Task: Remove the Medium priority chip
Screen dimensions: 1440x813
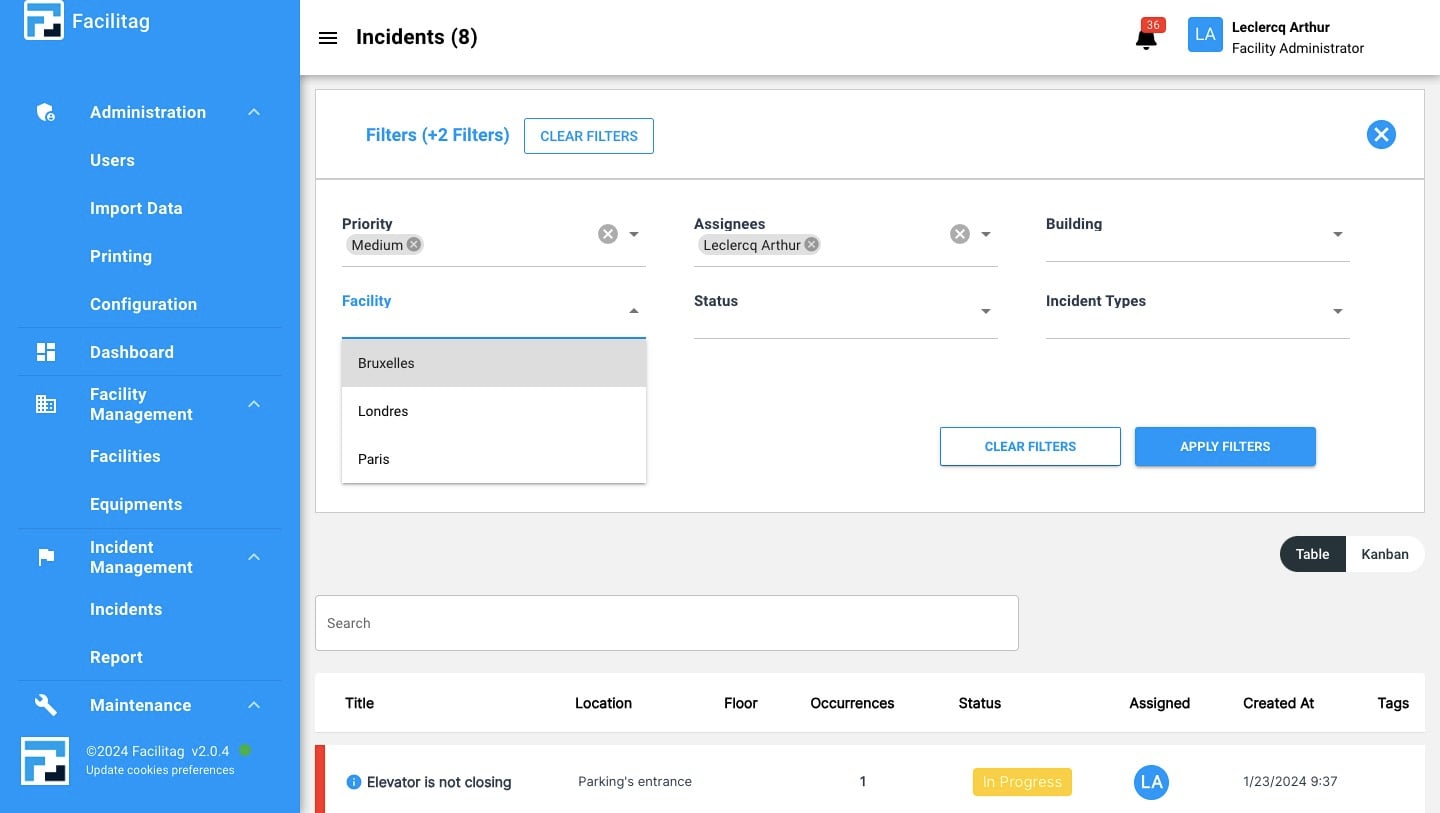Action: [x=413, y=244]
